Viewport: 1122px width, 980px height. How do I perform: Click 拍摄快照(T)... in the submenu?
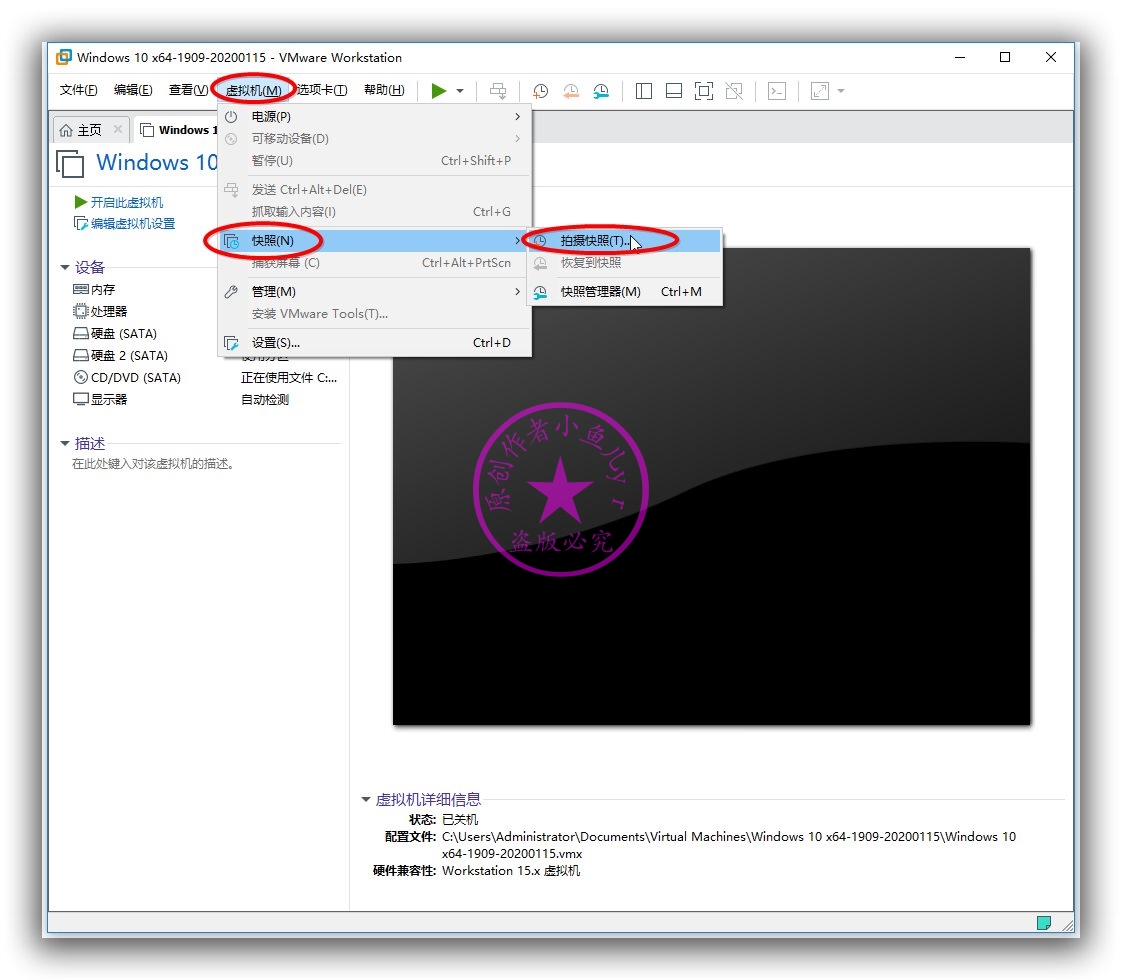tap(625, 241)
